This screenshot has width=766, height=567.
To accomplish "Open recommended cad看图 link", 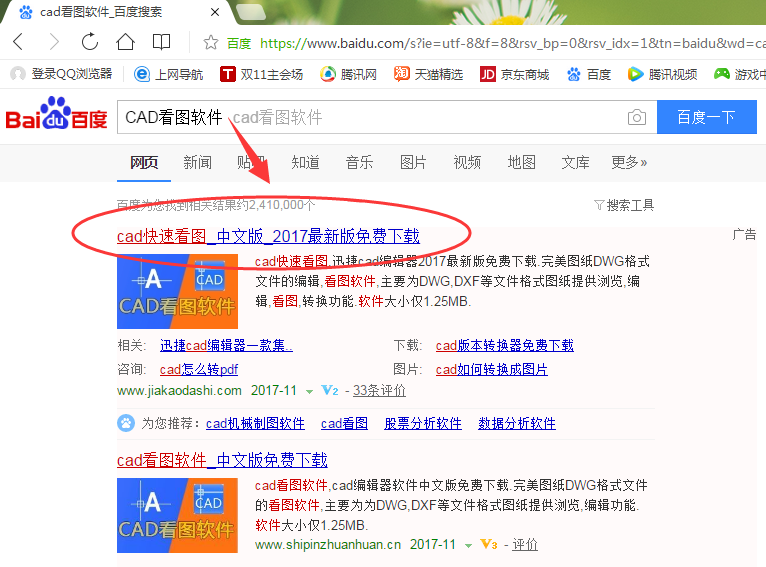I will [x=344, y=423].
